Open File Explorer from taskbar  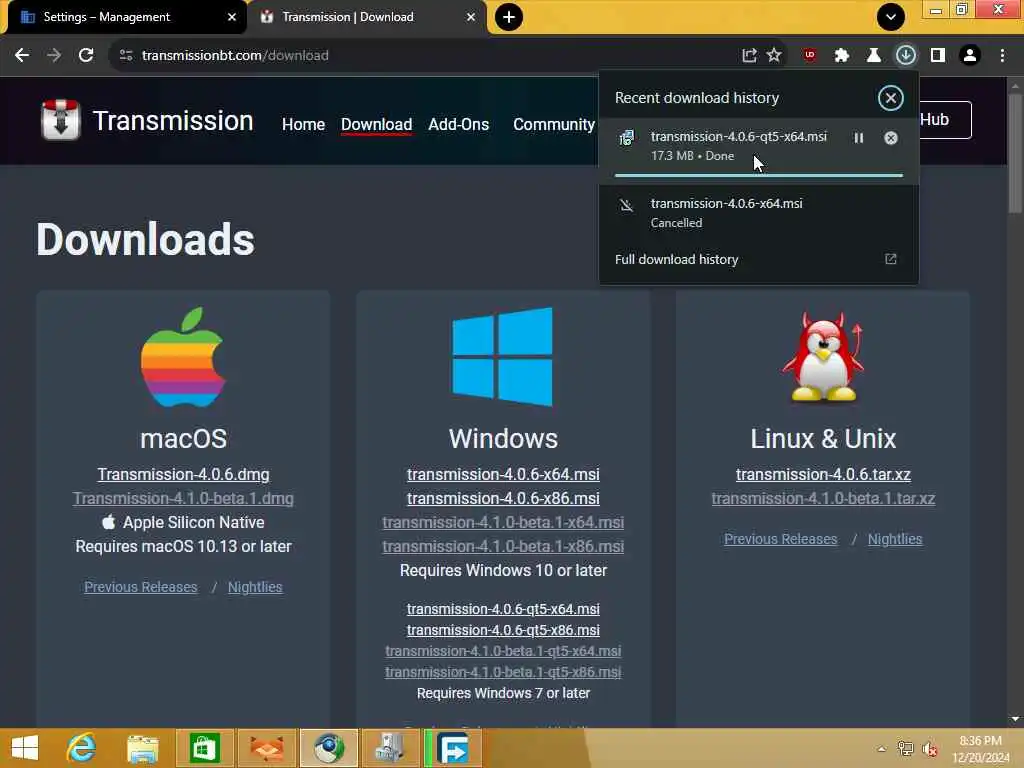[x=142, y=748]
